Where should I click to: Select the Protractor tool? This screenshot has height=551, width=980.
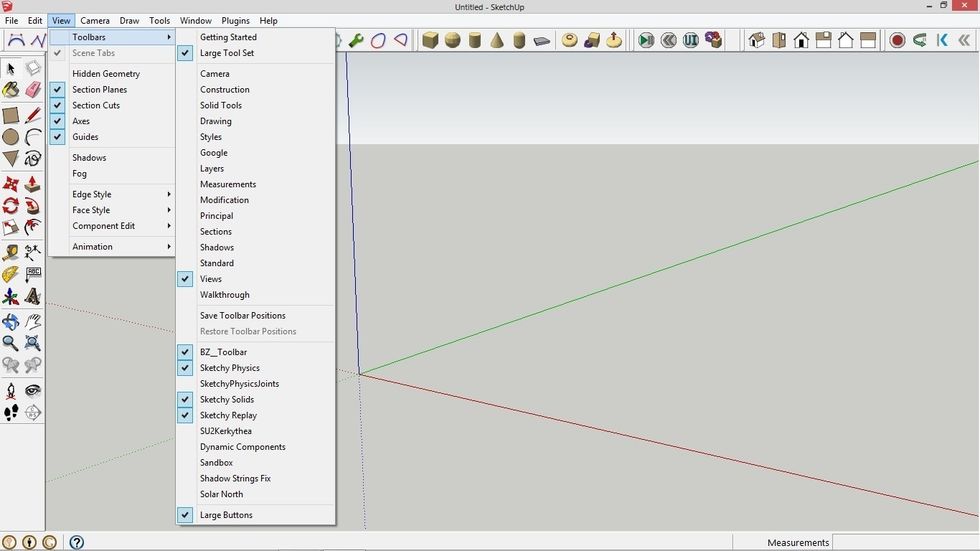pos(11,274)
